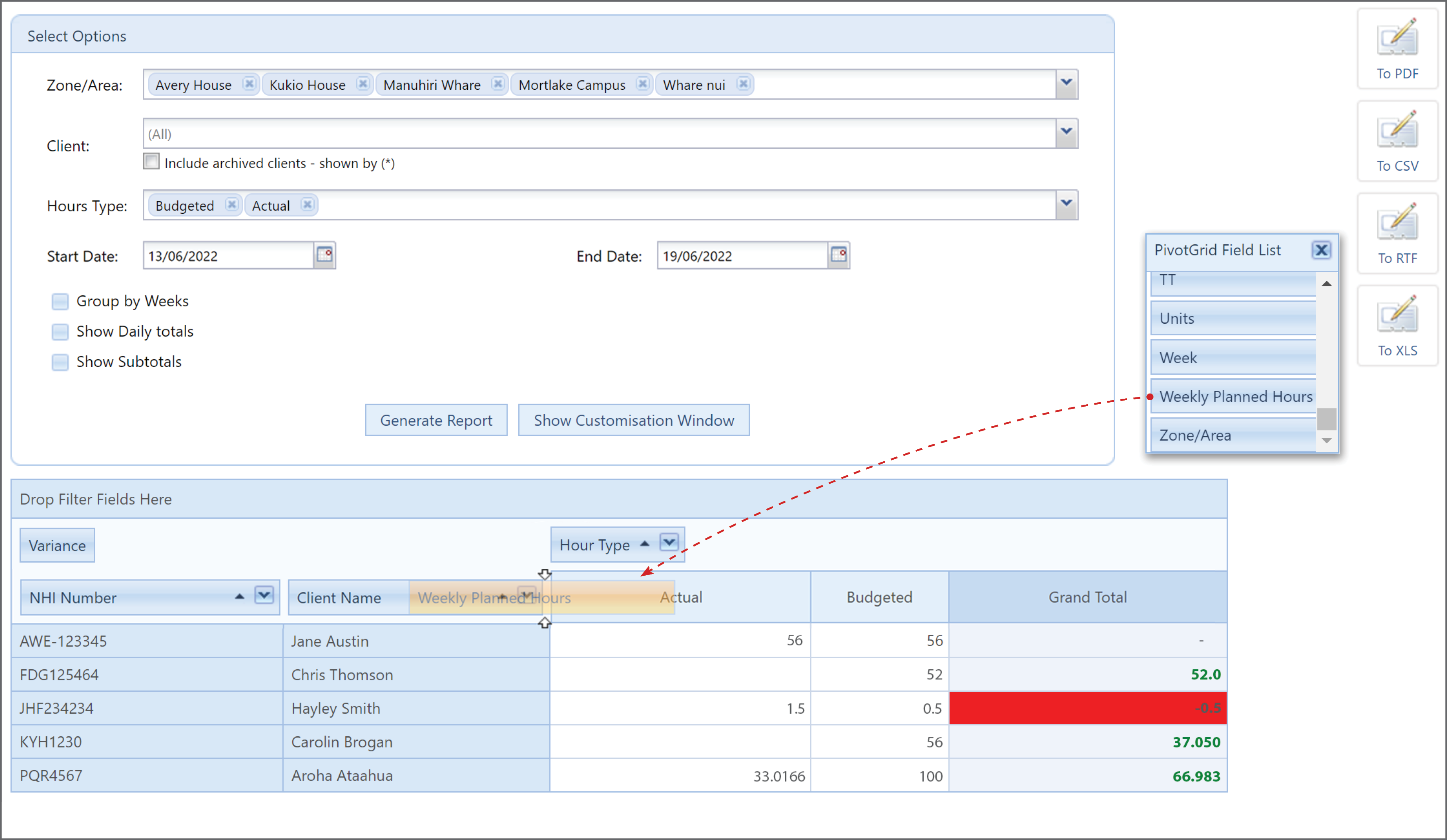
Task: Close the PivotGrid Field List panel
Action: click(1321, 250)
